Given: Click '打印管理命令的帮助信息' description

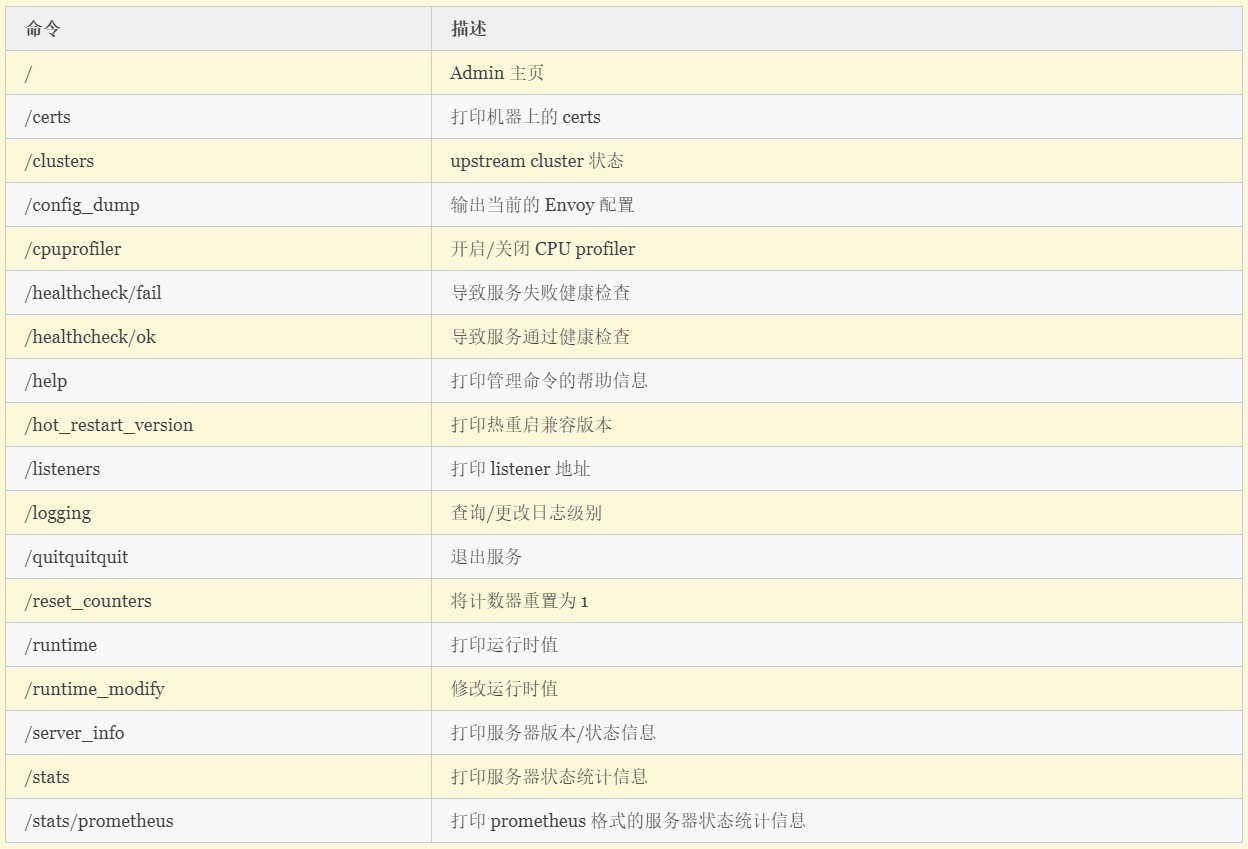Looking at the screenshot, I should click(x=549, y=381).
